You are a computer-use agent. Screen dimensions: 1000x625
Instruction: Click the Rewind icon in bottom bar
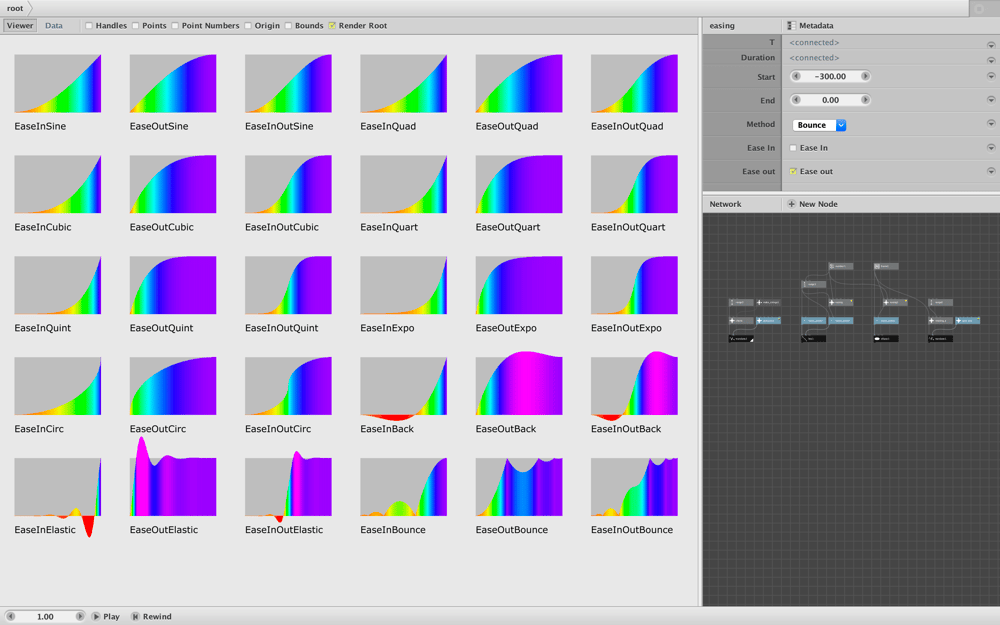tap(135, 616)
